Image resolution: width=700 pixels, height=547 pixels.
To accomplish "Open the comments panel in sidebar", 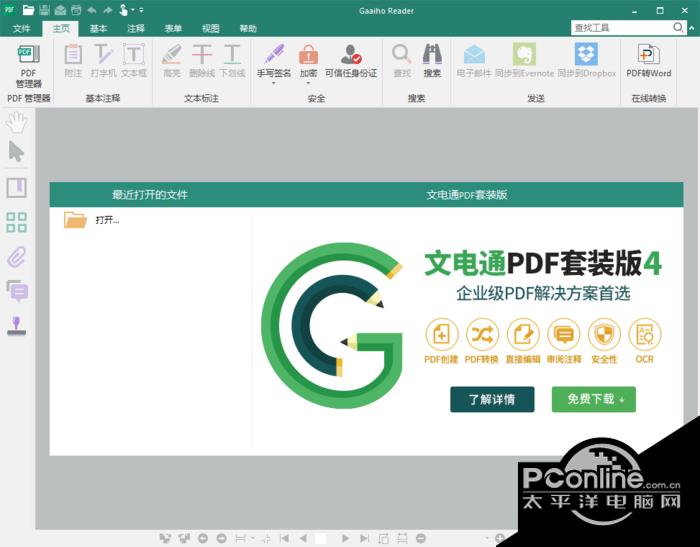I will point(17,291).
